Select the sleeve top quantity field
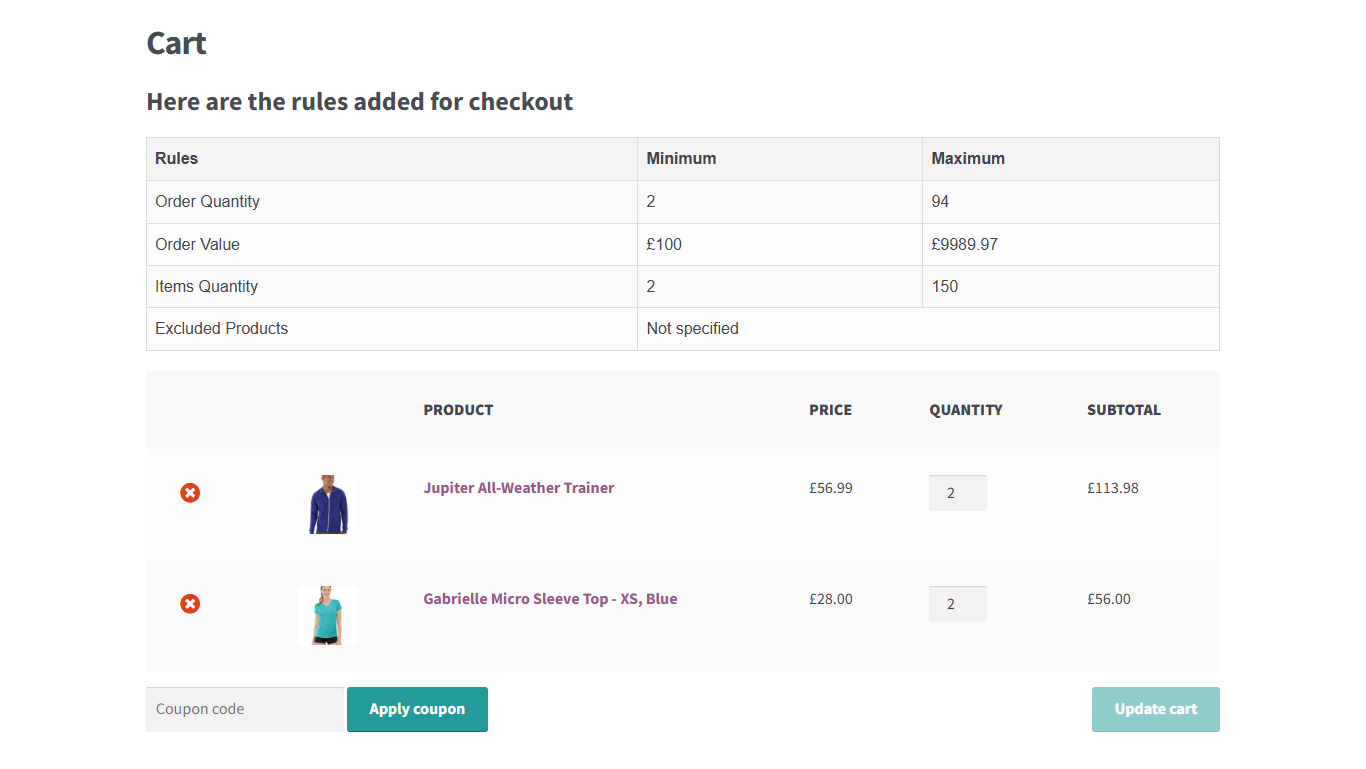The image size is (1366, 769). click(957, 603)
